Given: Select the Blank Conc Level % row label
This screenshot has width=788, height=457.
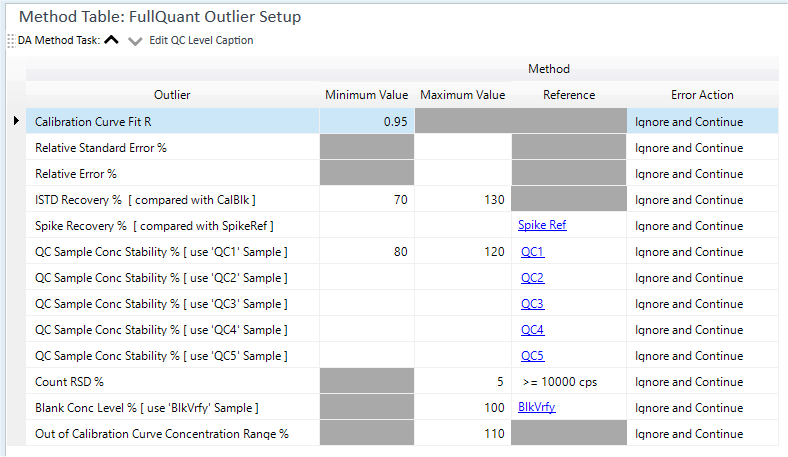Looking at the screenshot, I should coord(147,408).
